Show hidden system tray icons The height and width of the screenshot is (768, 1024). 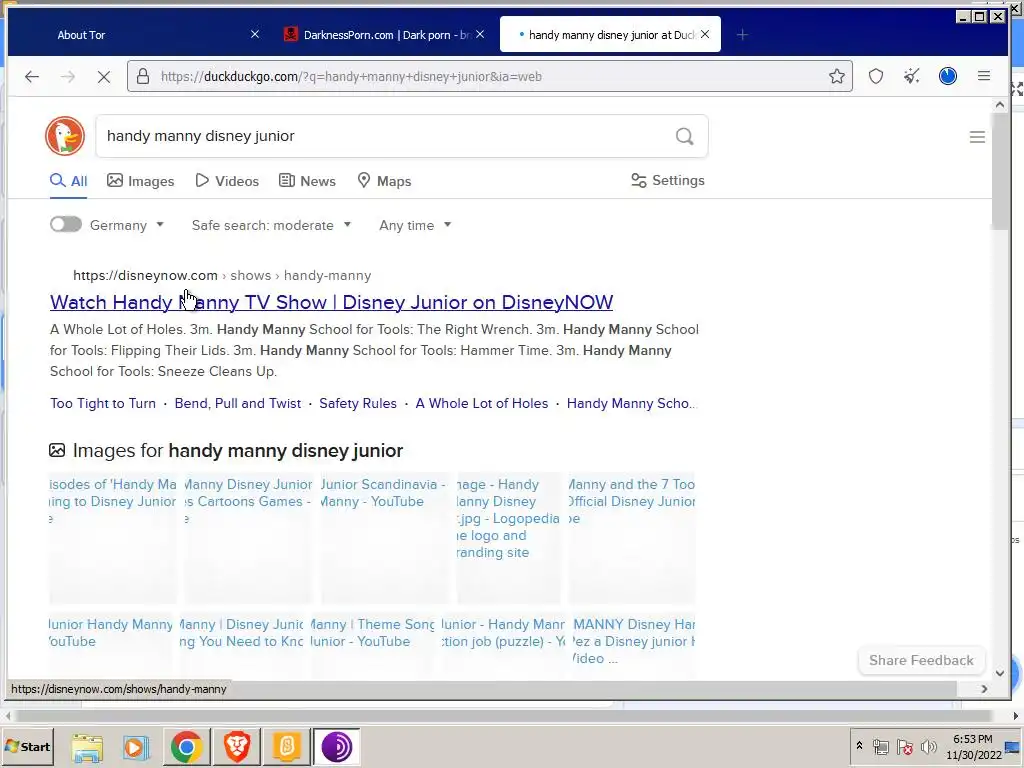[x=859, y=746]
